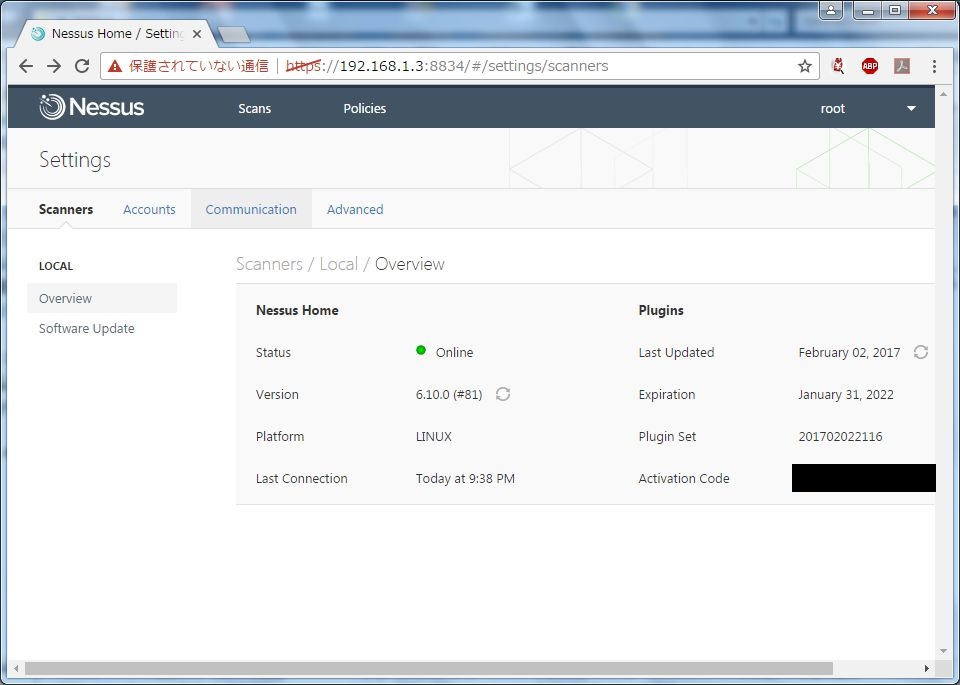This screenshot has width=960, height=685.
Task: Open Software Update in the sidebar
Action: pyautogui.click(x=87, y=328)
